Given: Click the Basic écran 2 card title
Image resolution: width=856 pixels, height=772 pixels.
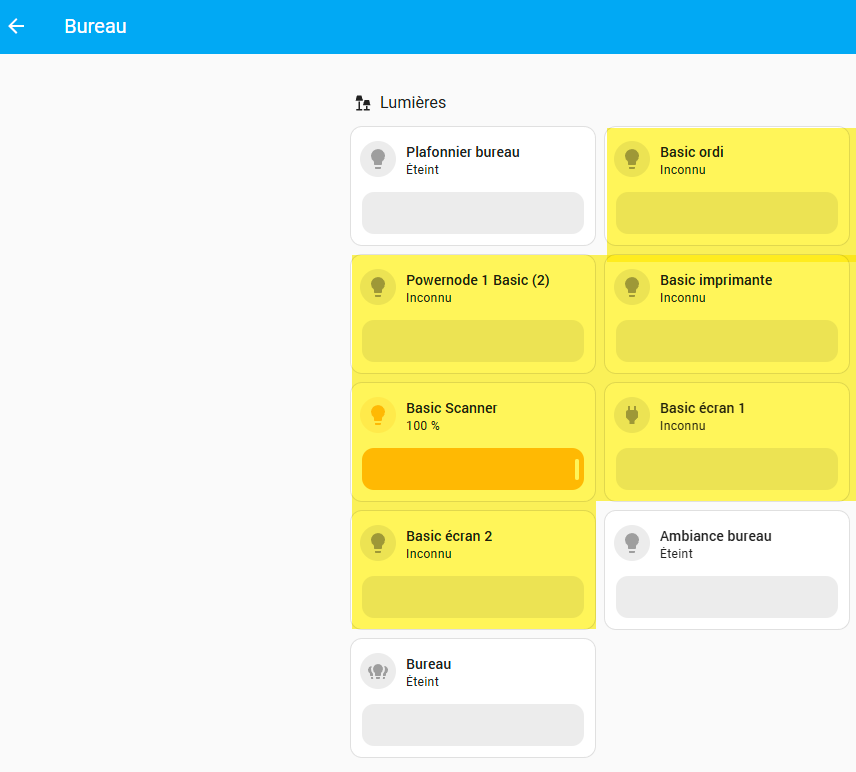Looking at the screenshot, I should 449,536.
